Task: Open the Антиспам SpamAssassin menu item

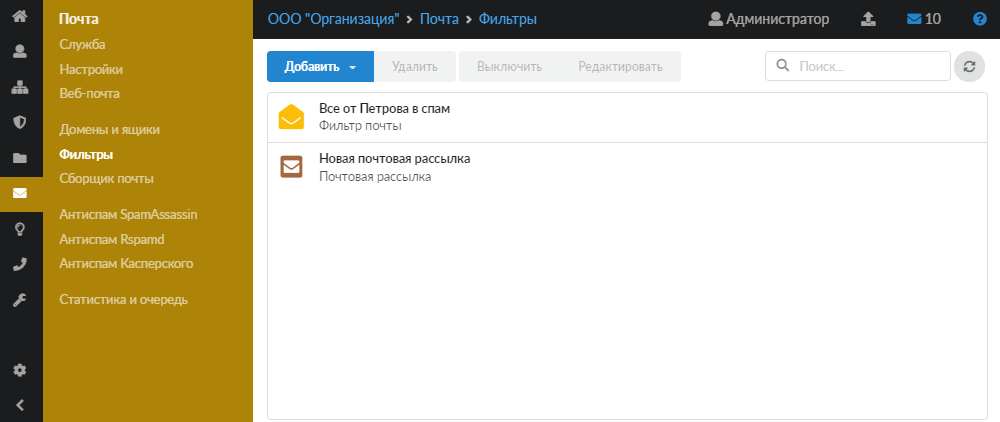Action: pos(128,215)
